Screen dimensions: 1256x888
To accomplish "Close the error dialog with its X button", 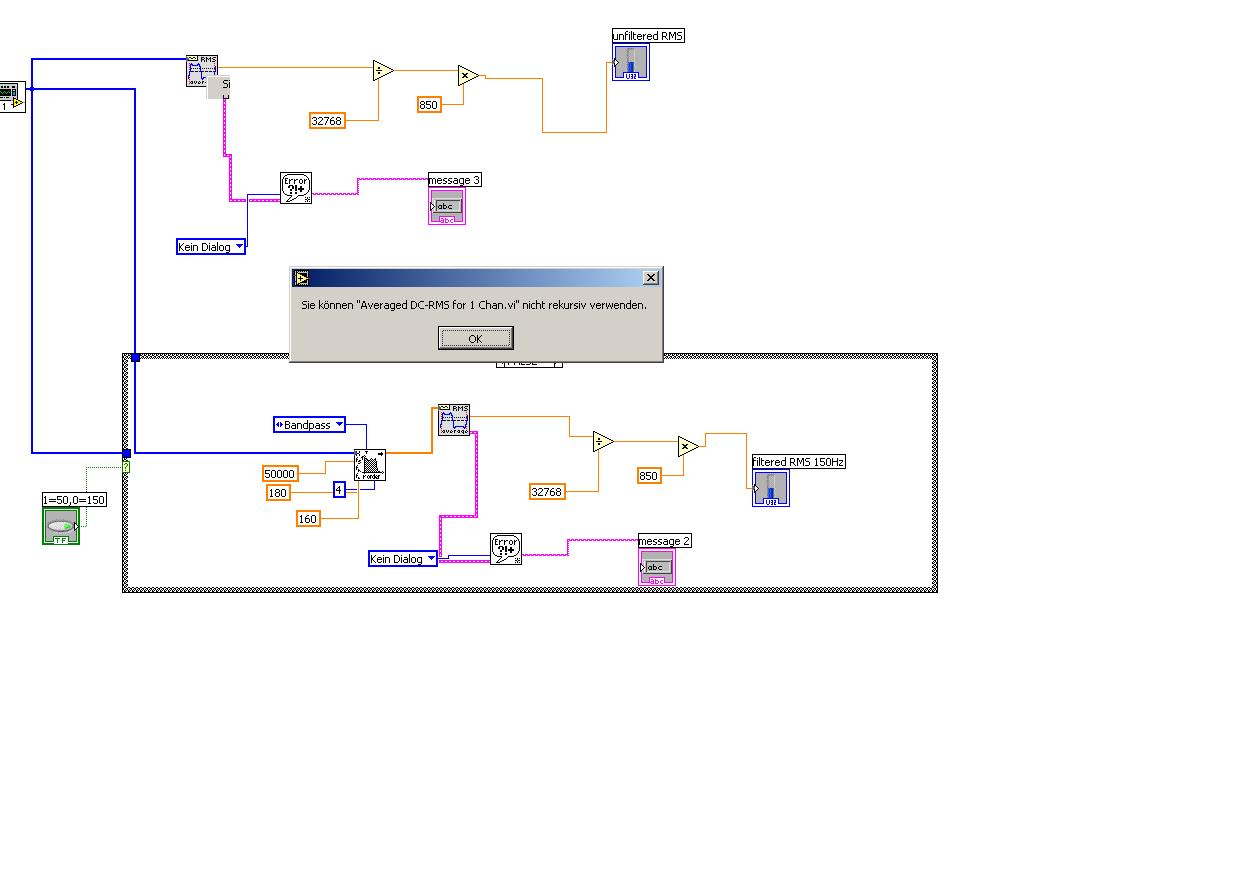I will point(651,277).
